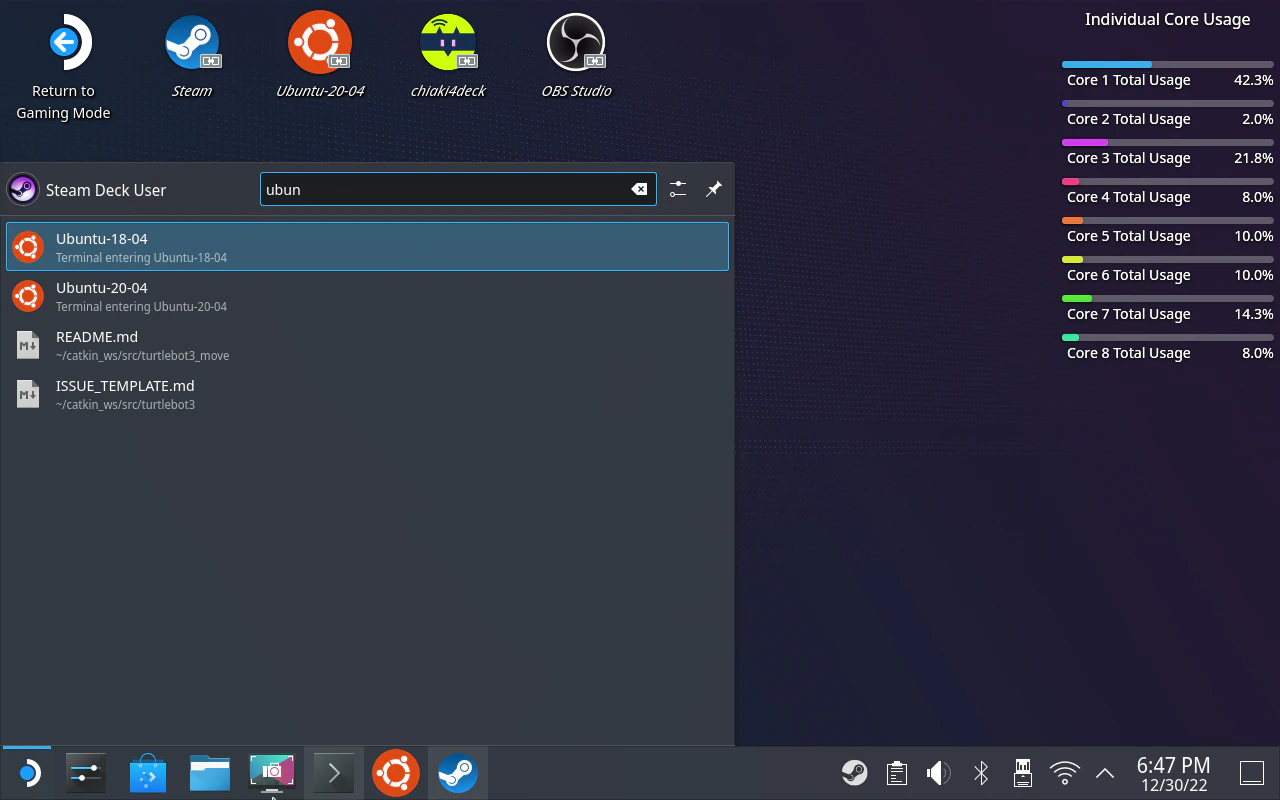Pin the application launcher open

(x=714, y=189)
